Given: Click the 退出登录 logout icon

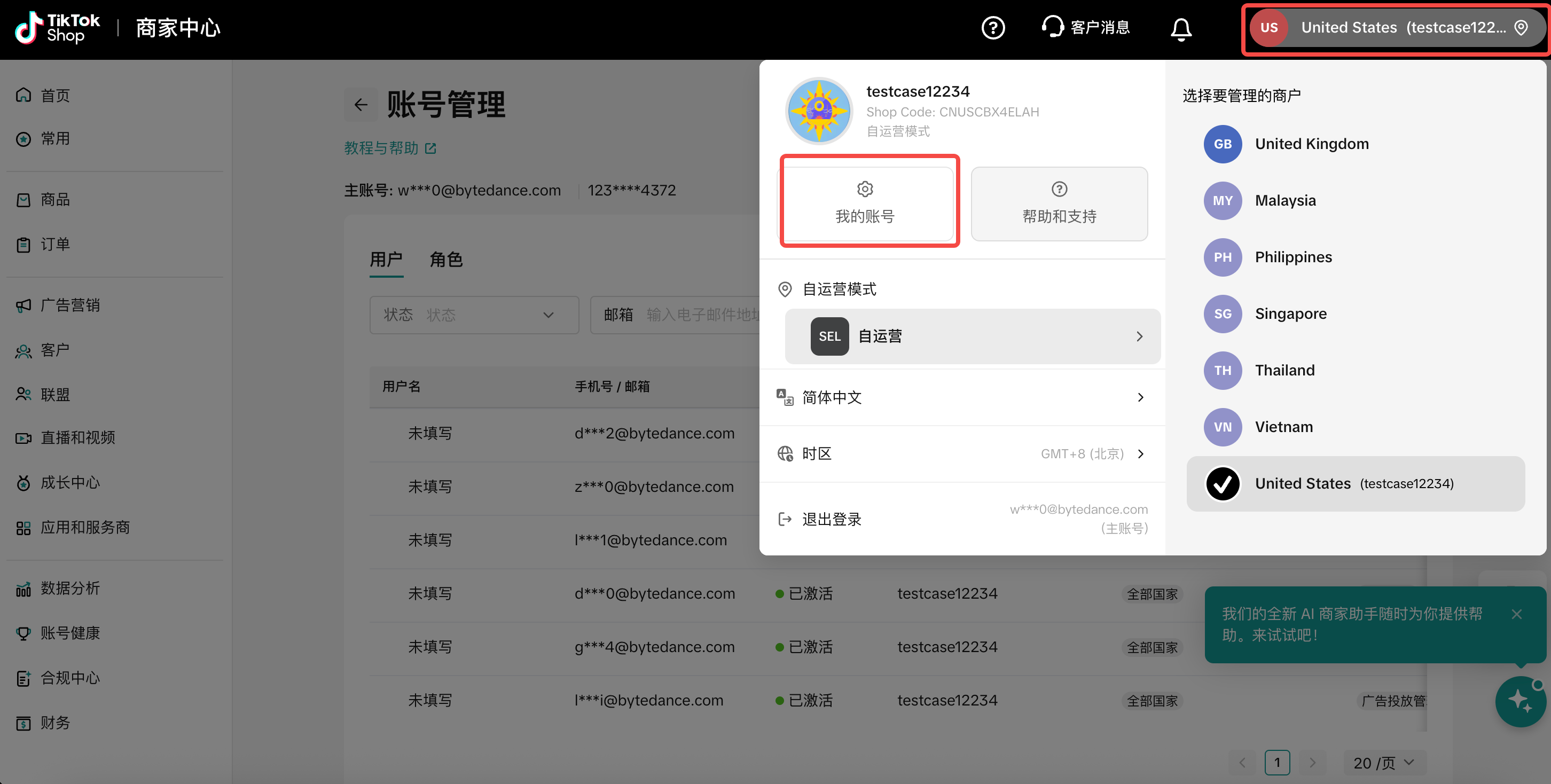Looking at the screenshot, I should pos(785,519).
